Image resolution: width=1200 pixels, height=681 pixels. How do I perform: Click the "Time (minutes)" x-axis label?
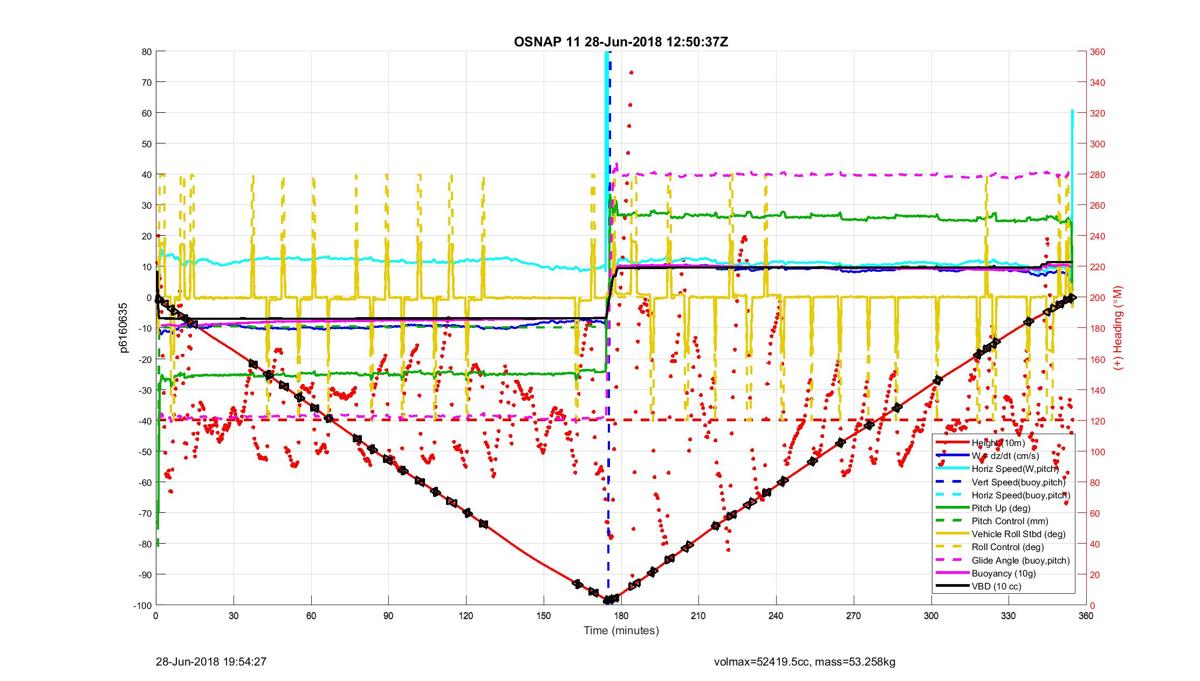[621, 630]
